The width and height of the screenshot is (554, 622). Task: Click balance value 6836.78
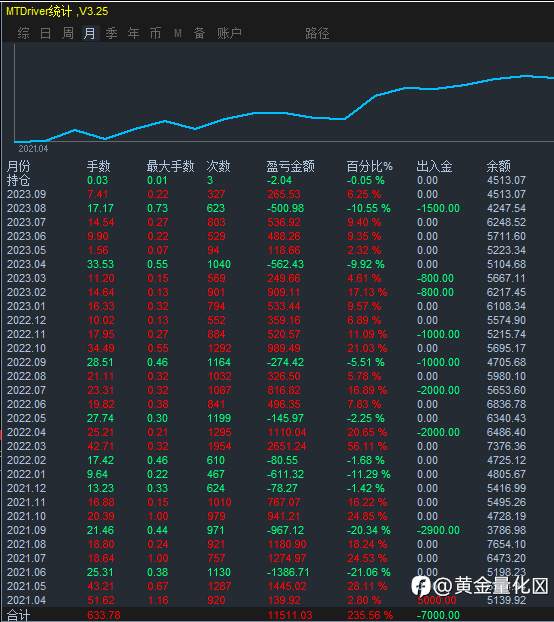pyautogui.click(x=506, y=404)
